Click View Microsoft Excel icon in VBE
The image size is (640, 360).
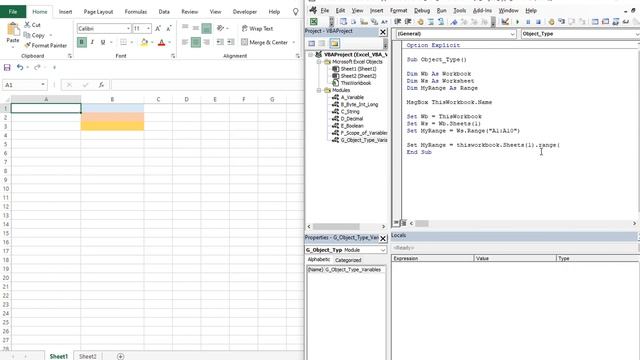click(313, 22)
